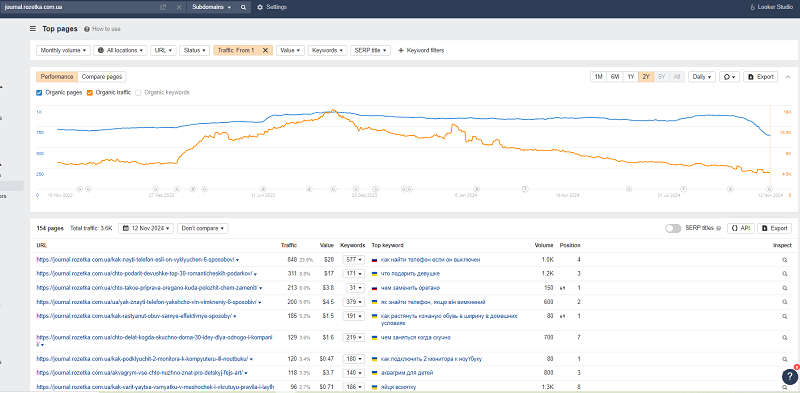Screen dimensions: 800x393
Task: Open Status filter dropdown
Action: click(x=194, y=51)
